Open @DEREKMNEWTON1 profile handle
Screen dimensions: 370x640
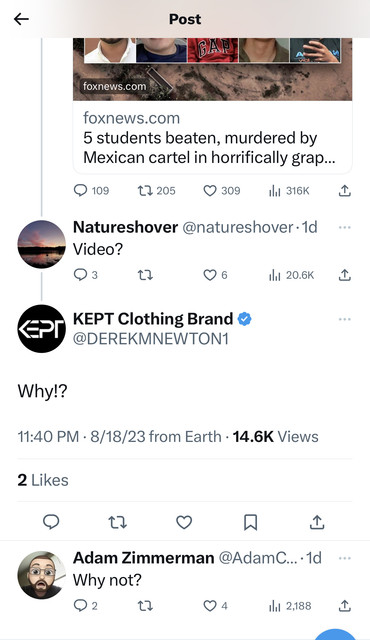click(x=151, y=339)
